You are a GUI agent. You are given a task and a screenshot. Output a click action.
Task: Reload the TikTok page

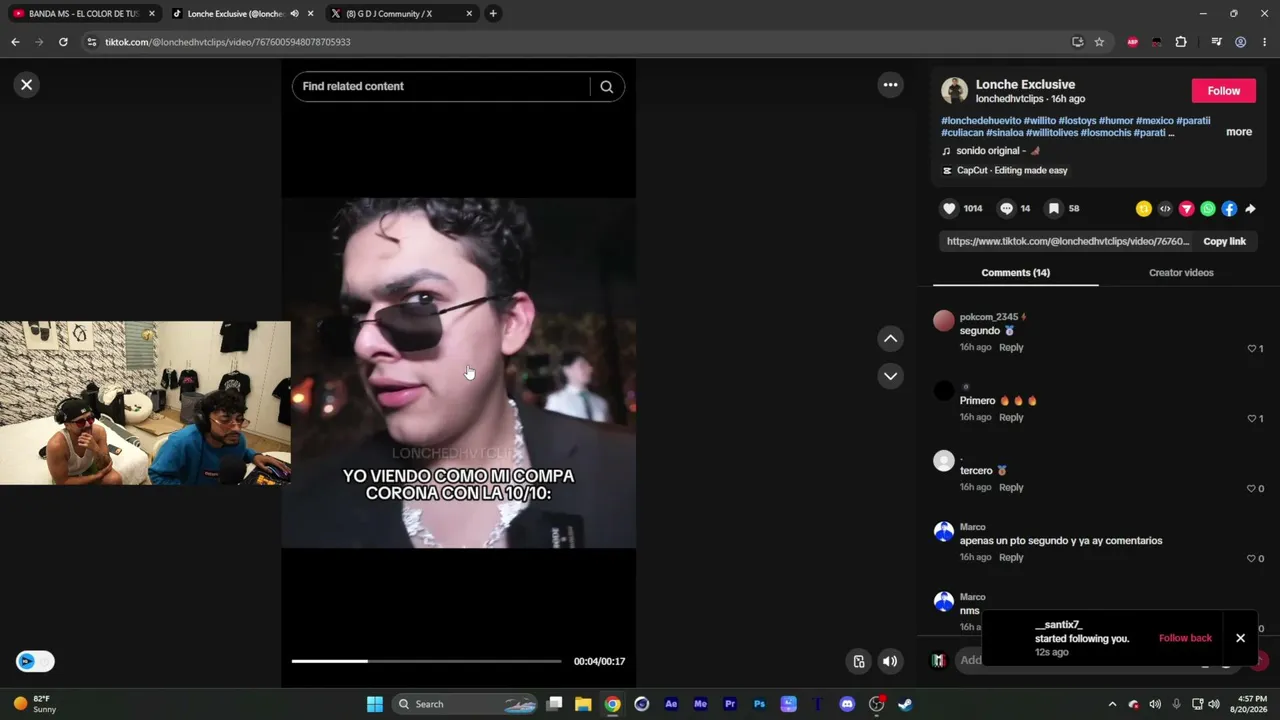(x=63, y=42)
